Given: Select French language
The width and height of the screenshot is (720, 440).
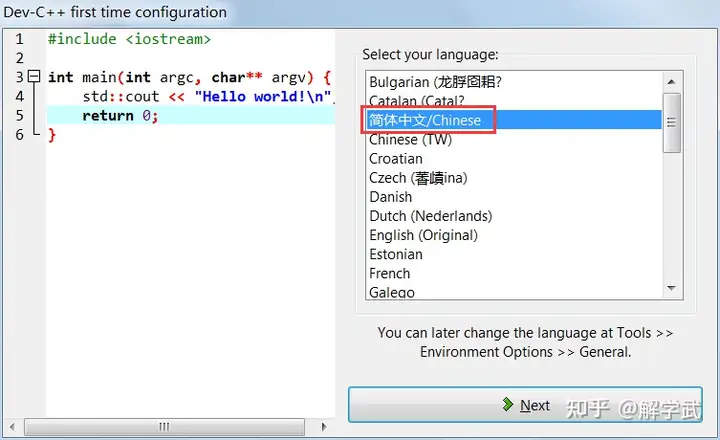Looking at the screenshot, I should point(514,273).
